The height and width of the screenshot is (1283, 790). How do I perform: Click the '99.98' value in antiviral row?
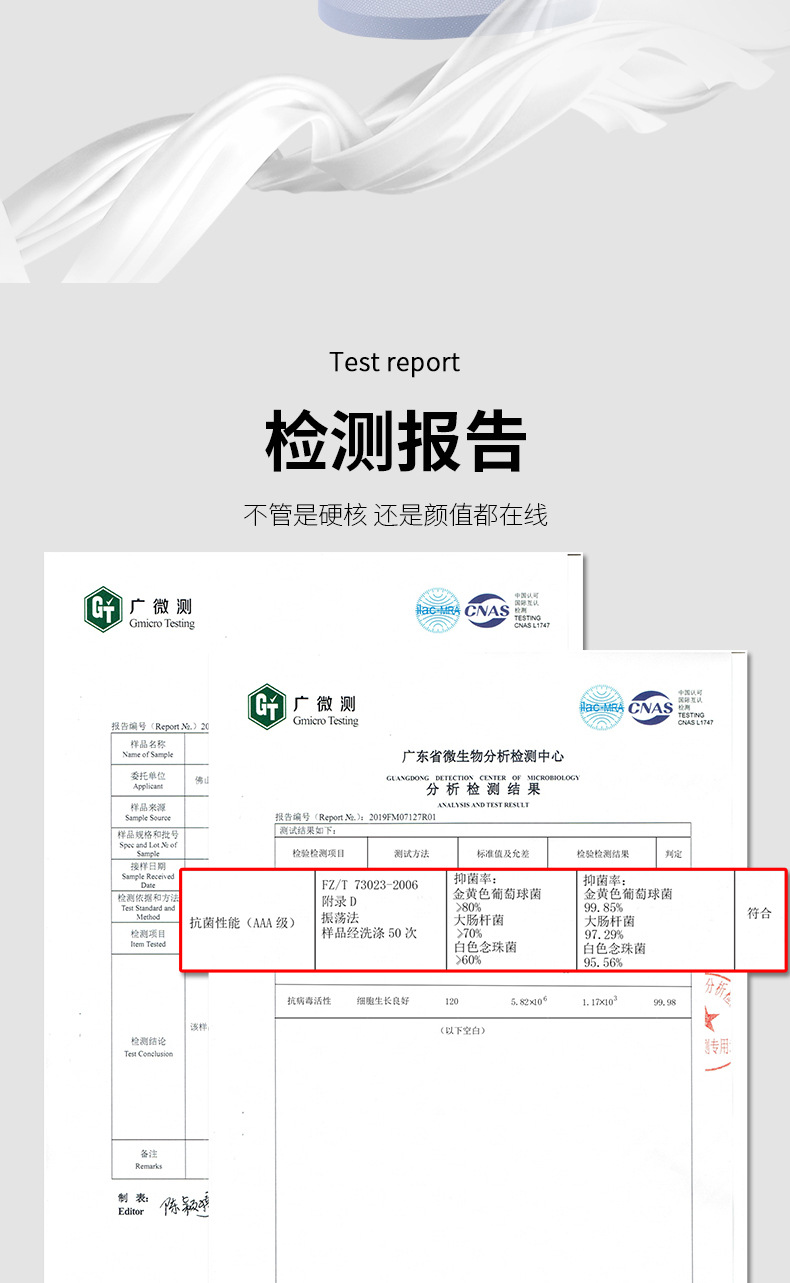point(664,1002)
